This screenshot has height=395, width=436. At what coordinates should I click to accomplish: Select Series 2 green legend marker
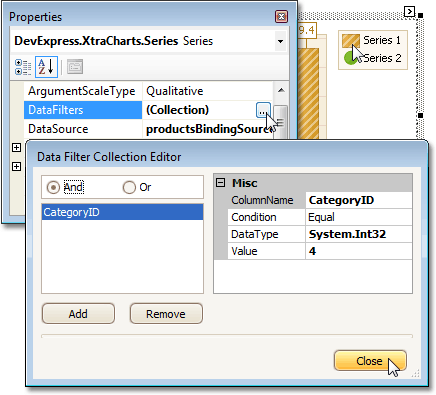tap(350, 59)
